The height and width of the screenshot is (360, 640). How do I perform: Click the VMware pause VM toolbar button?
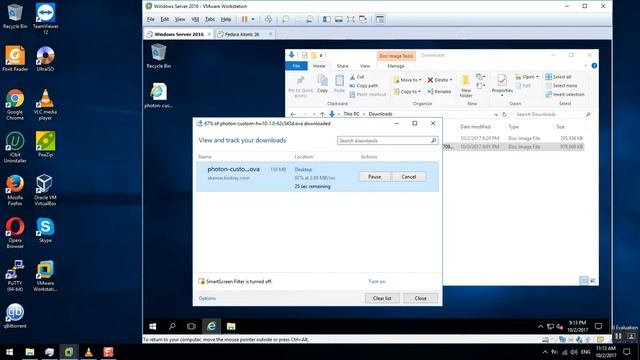click(244, 19)
